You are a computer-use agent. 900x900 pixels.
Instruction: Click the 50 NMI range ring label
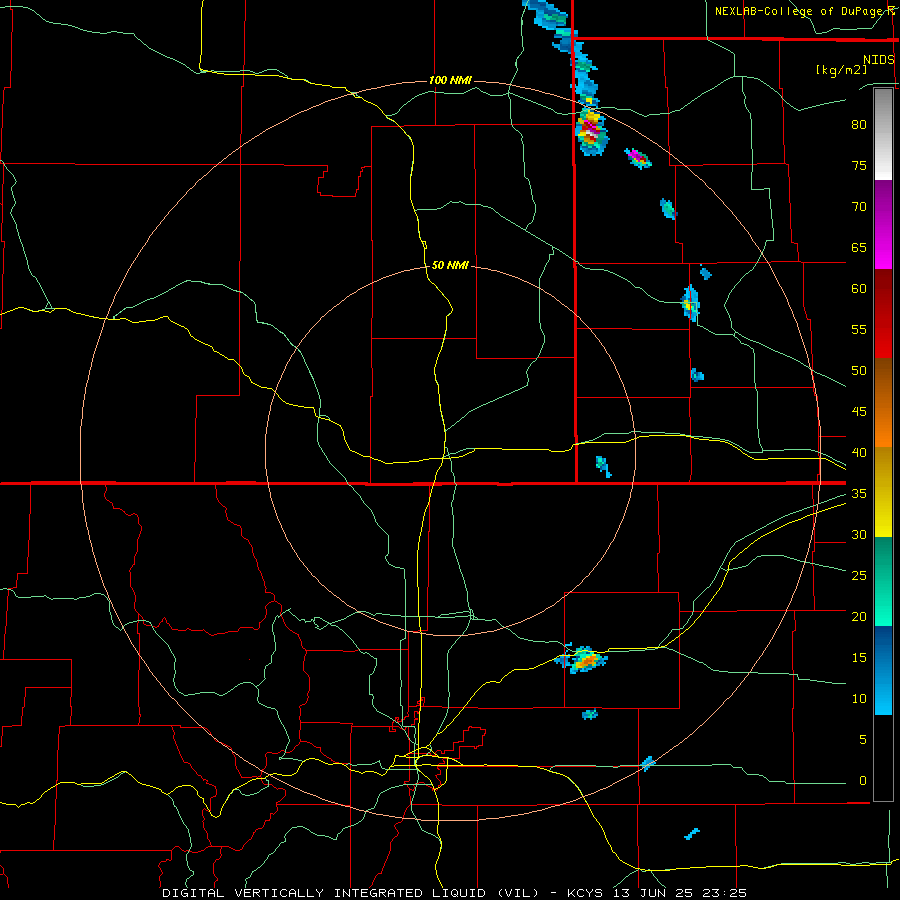tap(450, 265)
